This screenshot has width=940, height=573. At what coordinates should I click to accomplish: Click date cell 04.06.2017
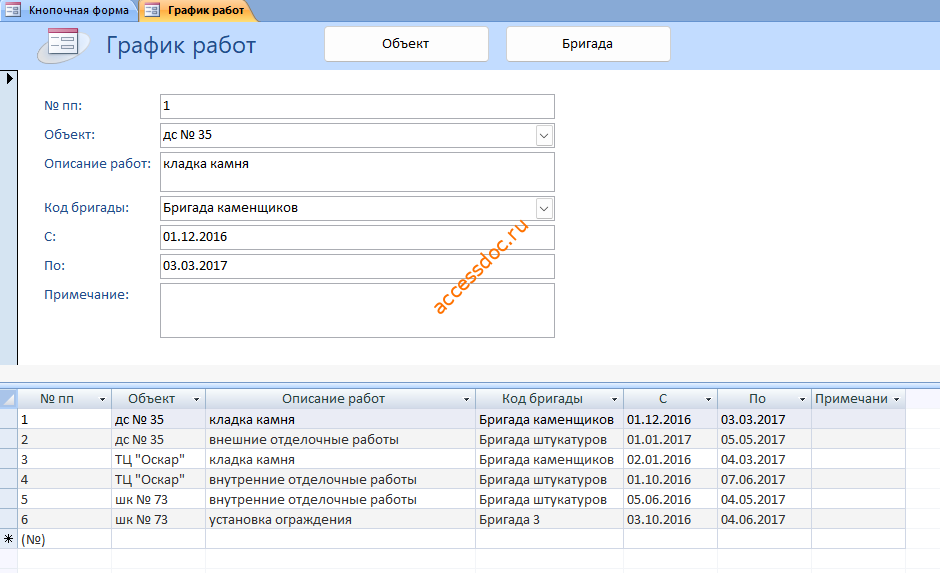pos(764,519)
